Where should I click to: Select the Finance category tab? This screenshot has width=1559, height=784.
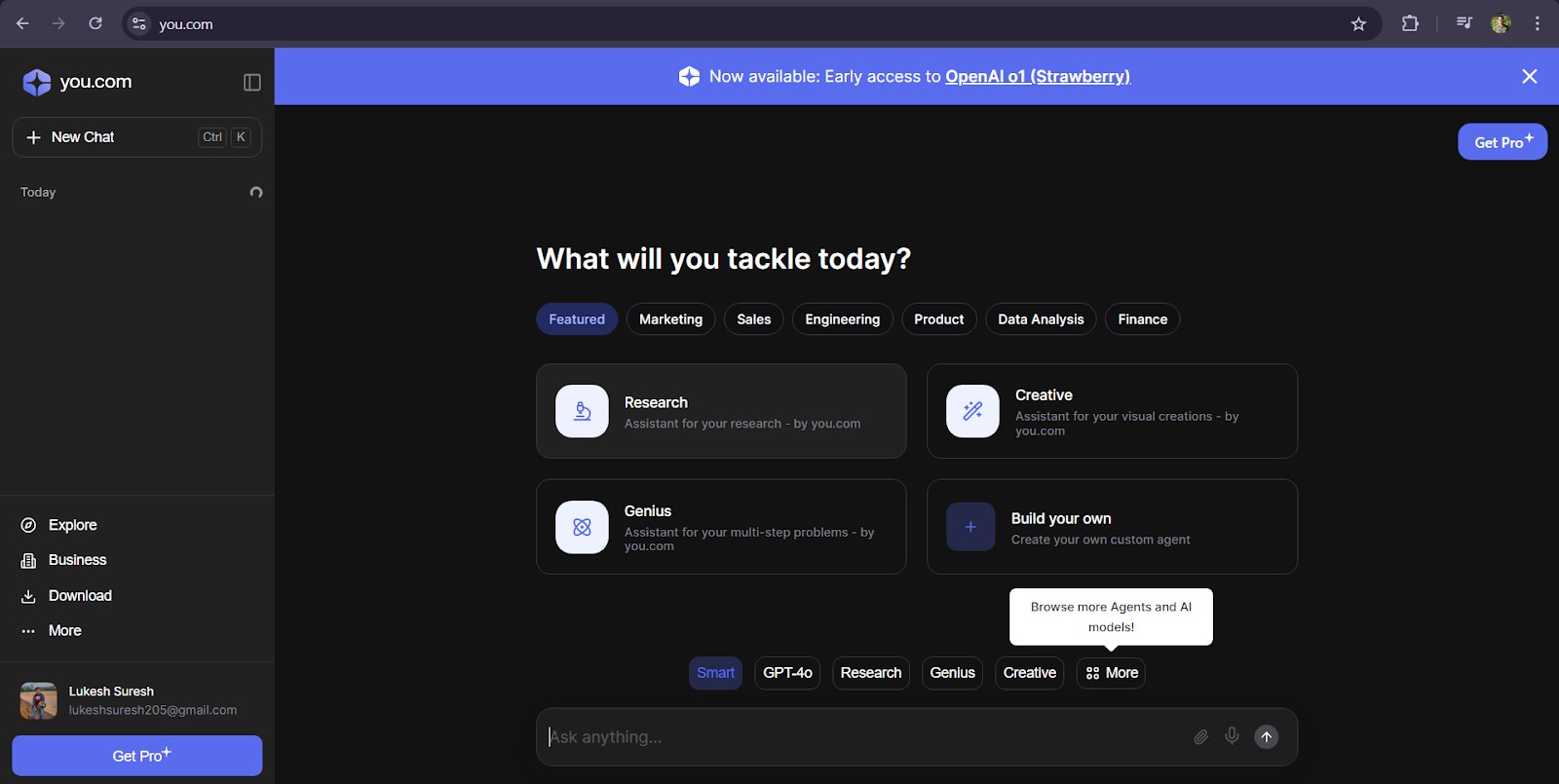[1143, 319]
